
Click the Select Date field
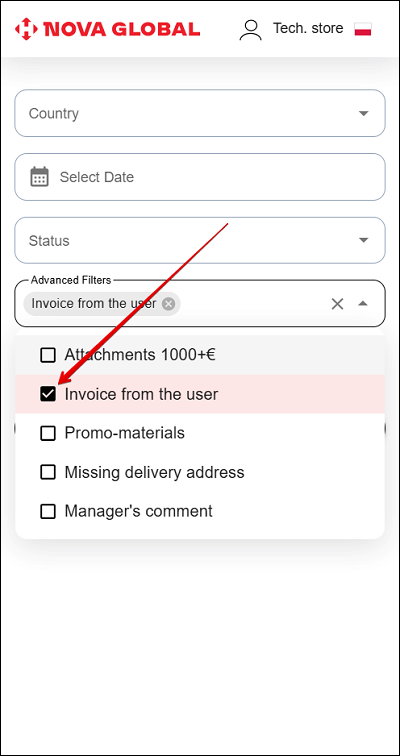(200, 177)
